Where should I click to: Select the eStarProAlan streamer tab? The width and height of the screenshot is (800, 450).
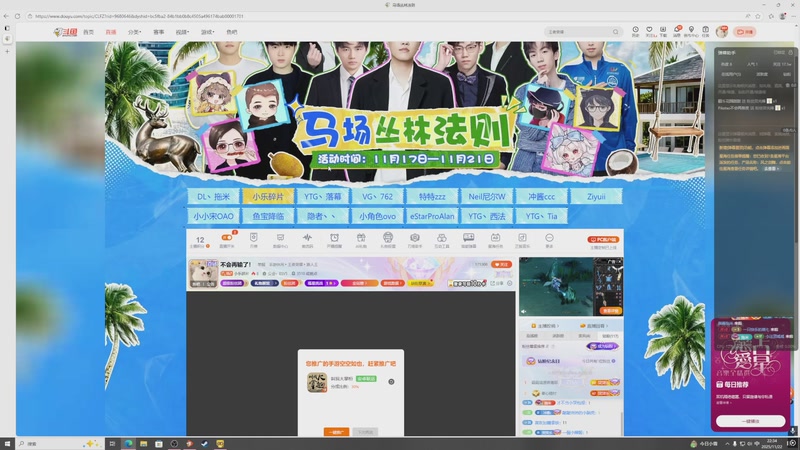(x=432, y=216)
